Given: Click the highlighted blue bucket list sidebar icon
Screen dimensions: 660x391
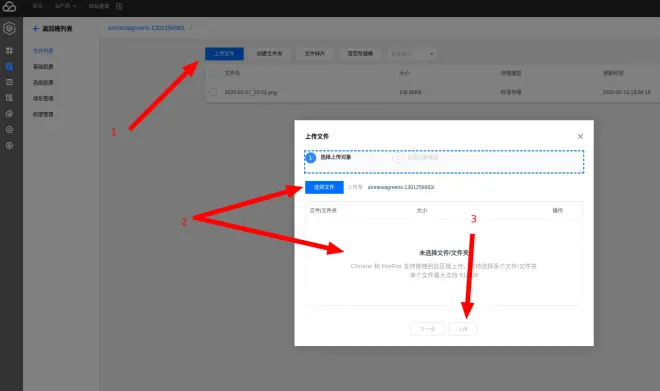Looking at the screenshot, I should click(9, 66).
